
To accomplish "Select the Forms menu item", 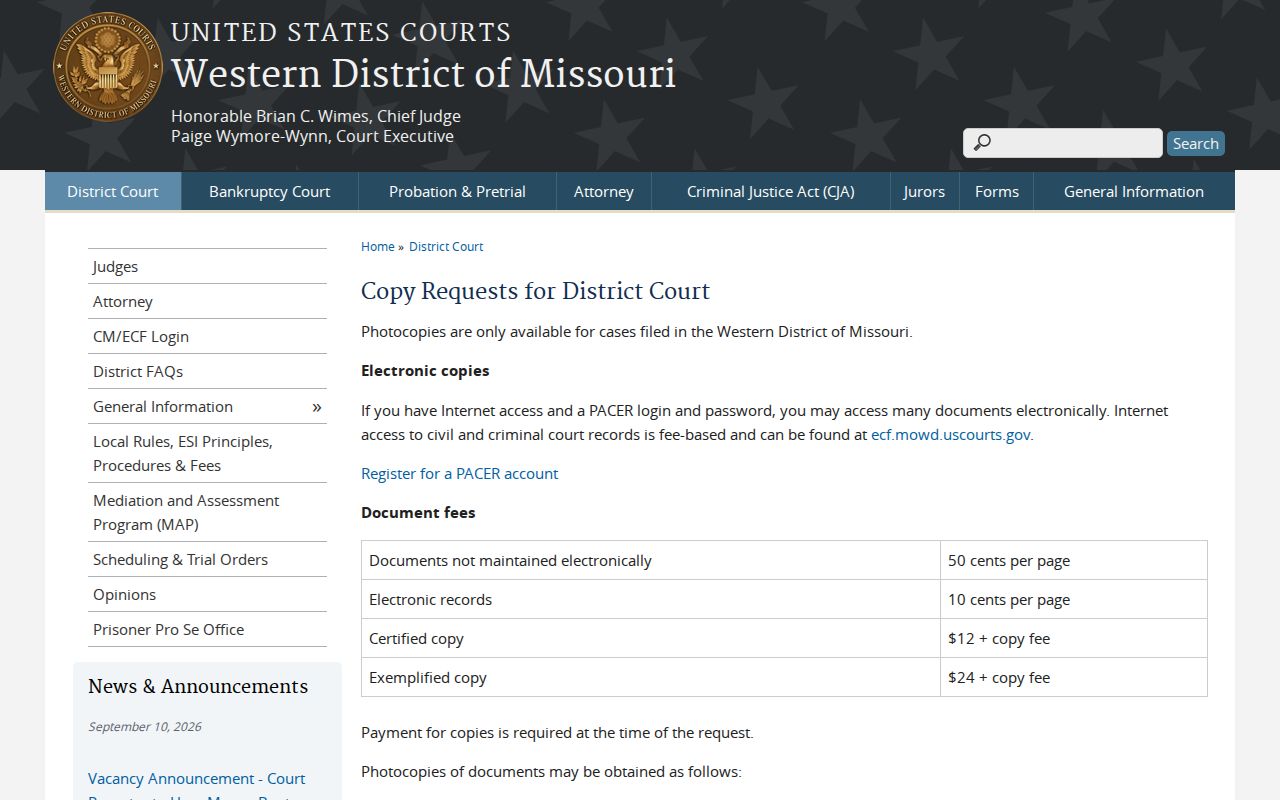I will pos(997,191).
